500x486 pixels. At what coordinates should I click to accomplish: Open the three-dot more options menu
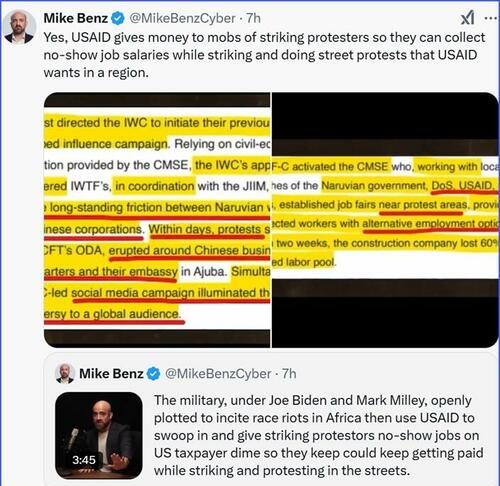(x=491, y=18)
